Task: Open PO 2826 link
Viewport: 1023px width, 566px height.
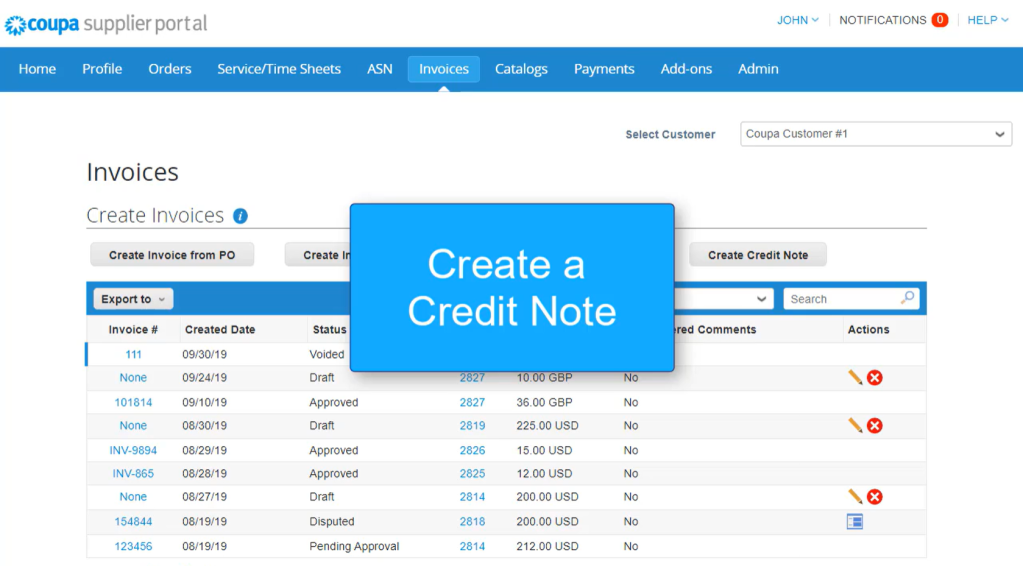Action: tap(472, 450)
